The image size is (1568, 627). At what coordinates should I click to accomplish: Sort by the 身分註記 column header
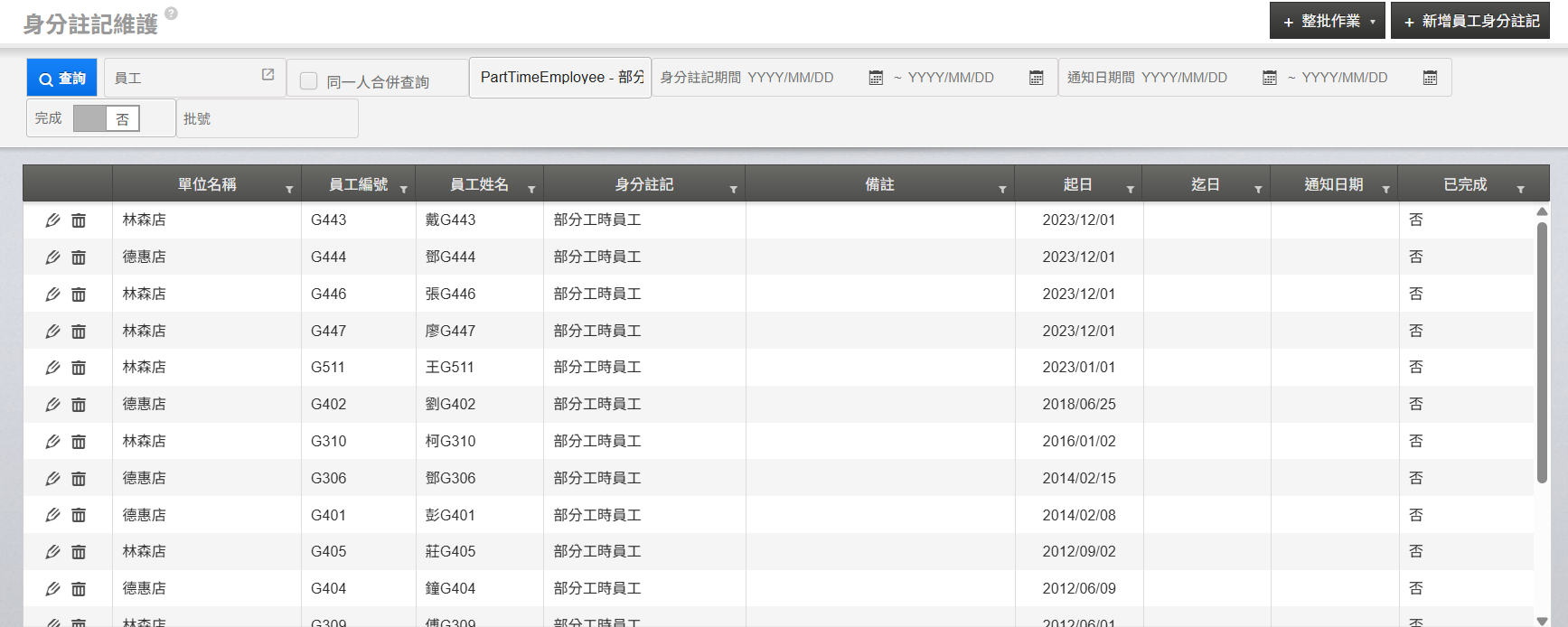click(x=643, y=184)
